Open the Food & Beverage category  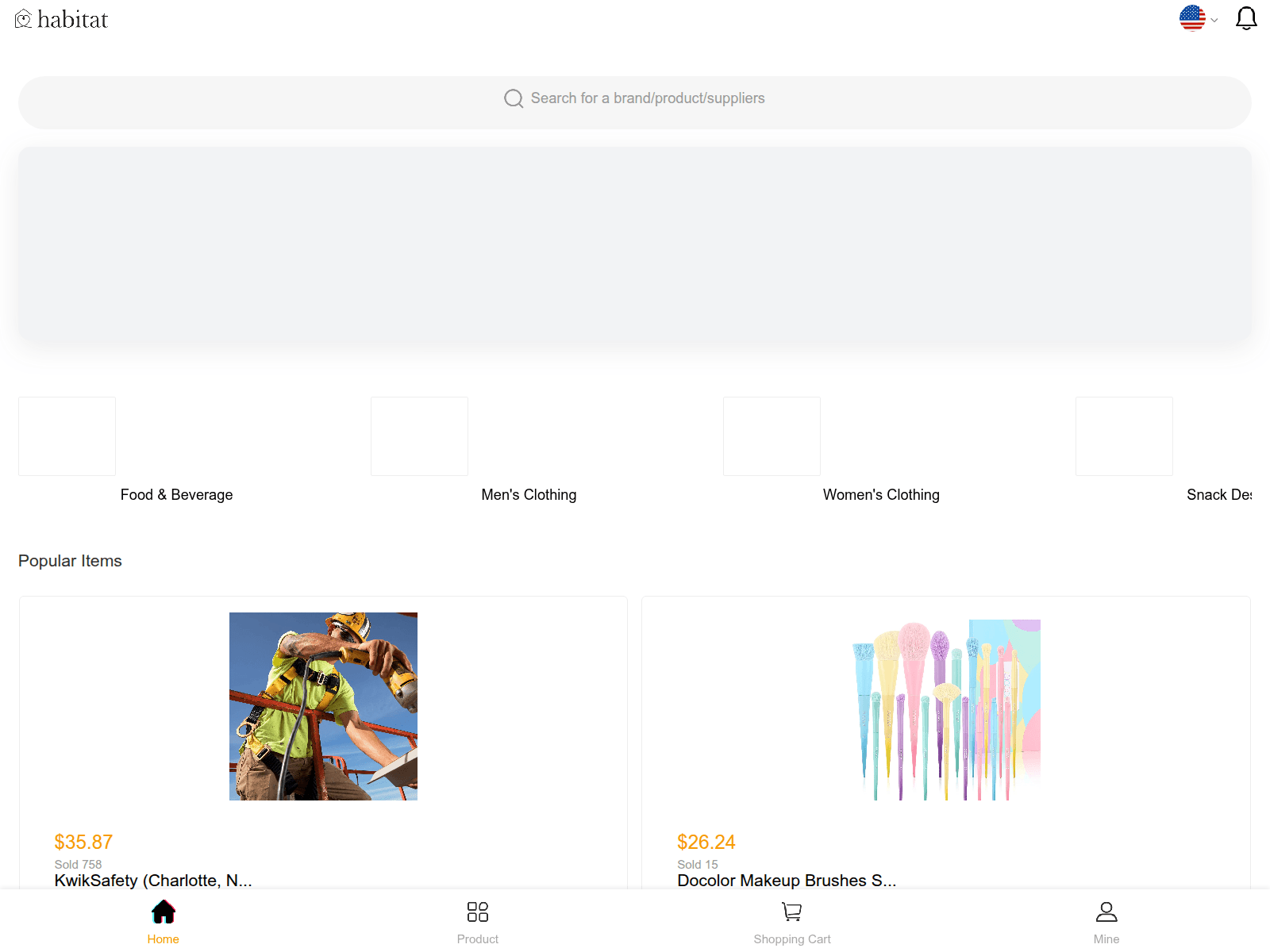[176, 495]
